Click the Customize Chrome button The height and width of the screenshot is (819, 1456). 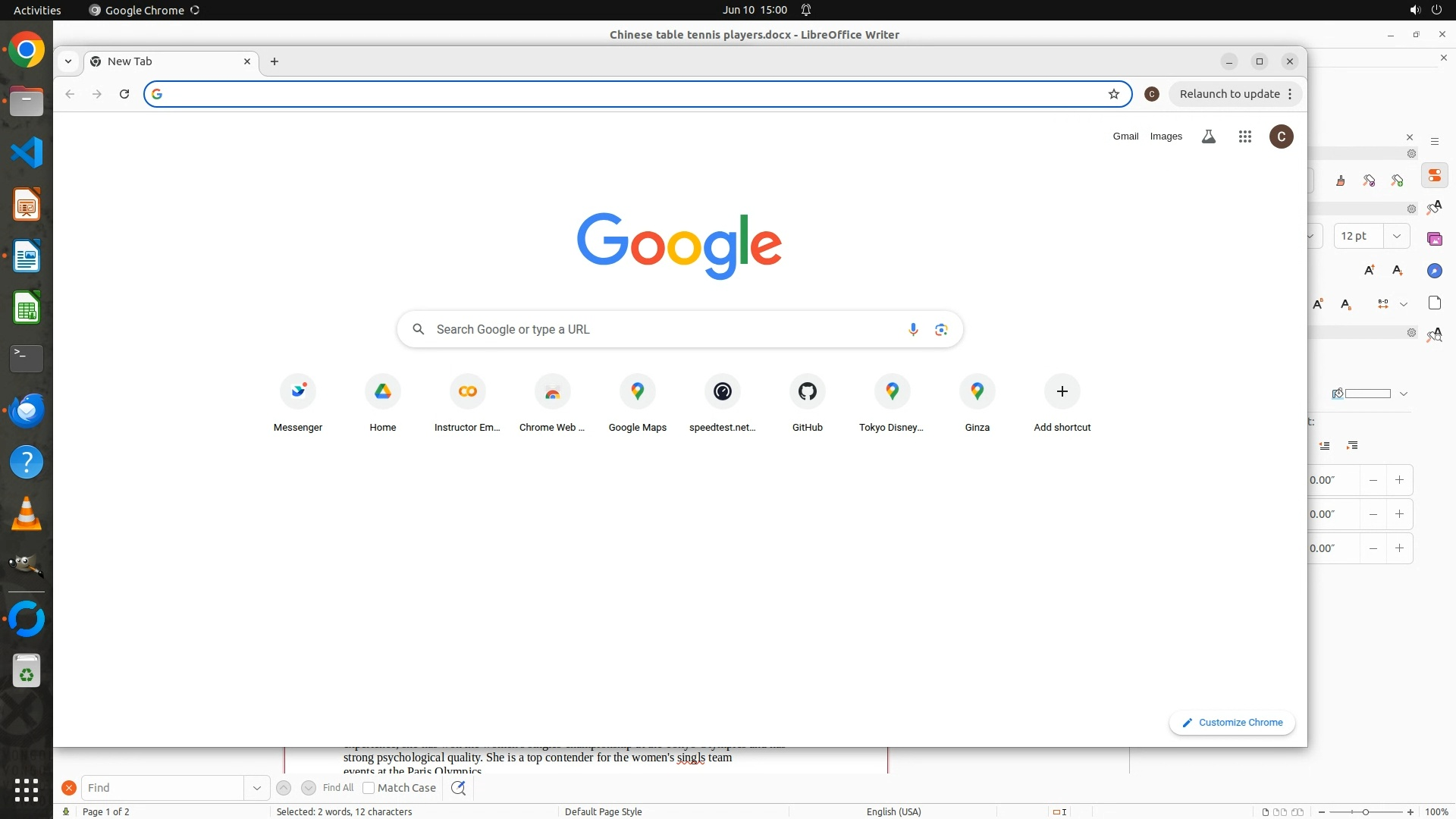(x=1232, y=723)
